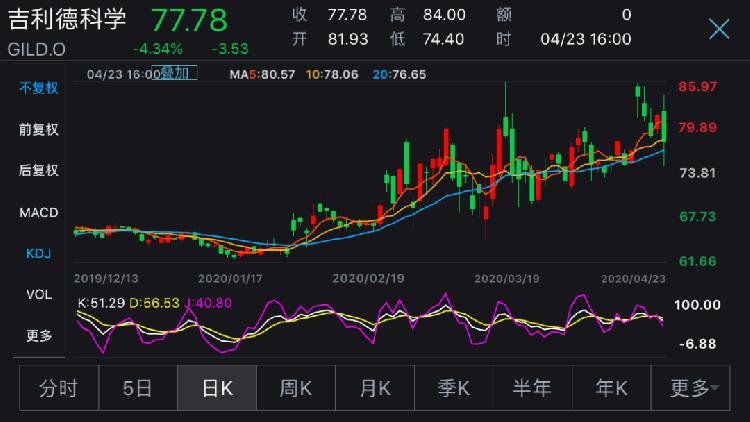Select the 周K weekly candlestick tab
The width and height of the screenshot is (750, 422).
(296, 388)
